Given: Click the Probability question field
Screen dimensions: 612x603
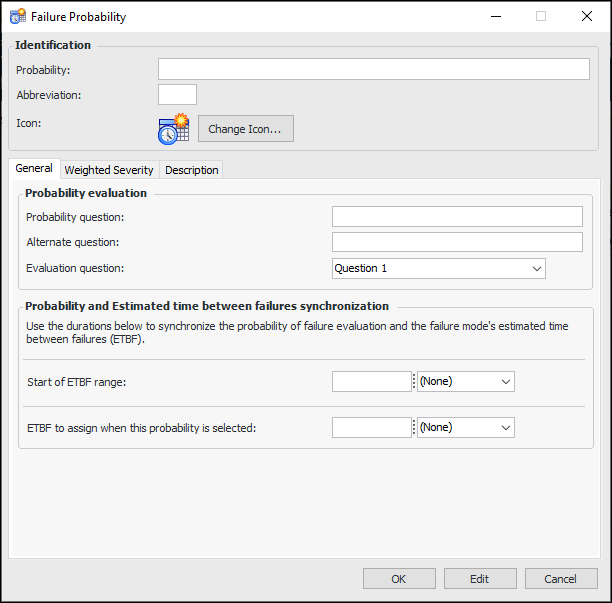Looking at the screenshot, I should [x=457, y=217].
